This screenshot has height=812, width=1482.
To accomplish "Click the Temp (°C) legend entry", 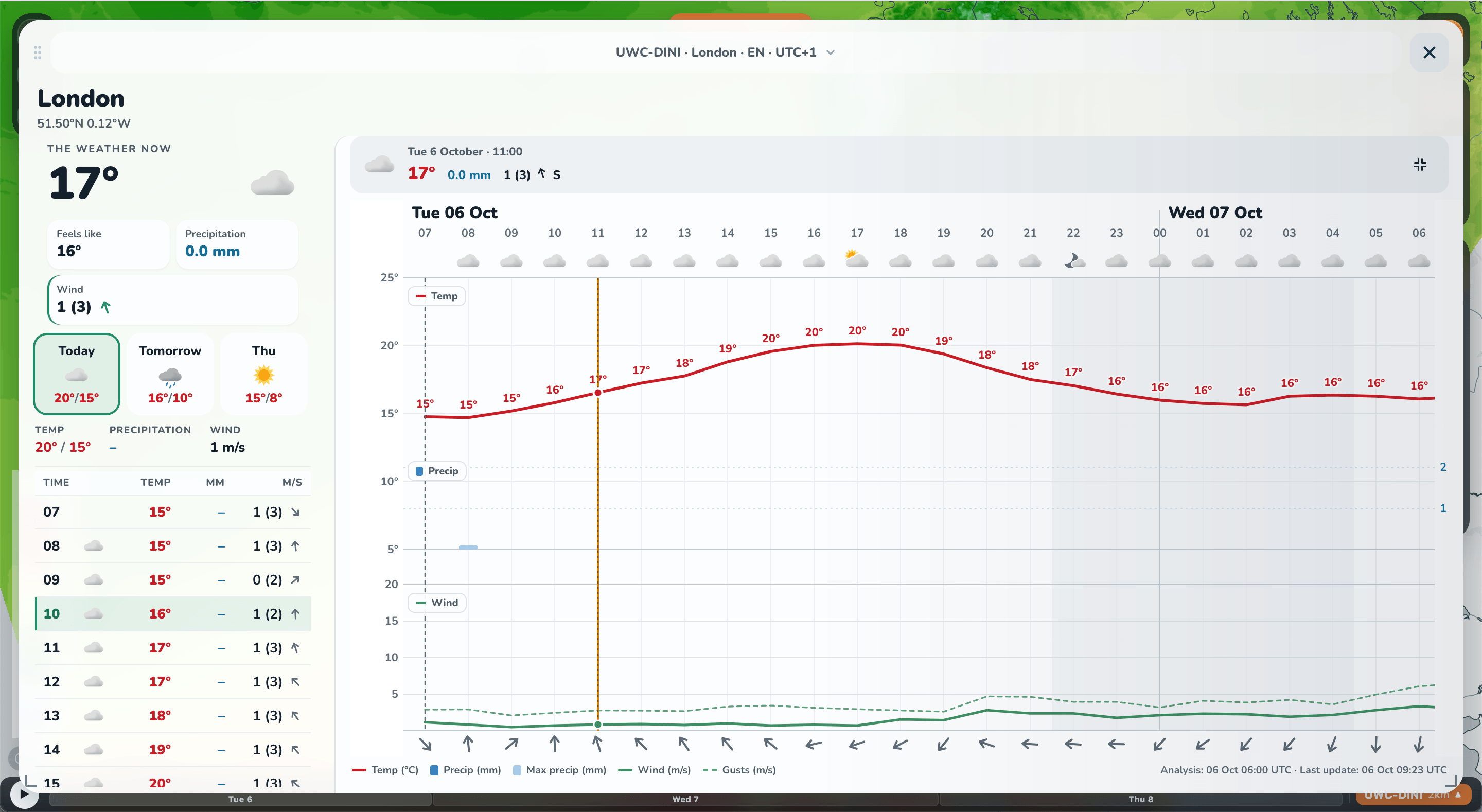I will click(385, 770).
